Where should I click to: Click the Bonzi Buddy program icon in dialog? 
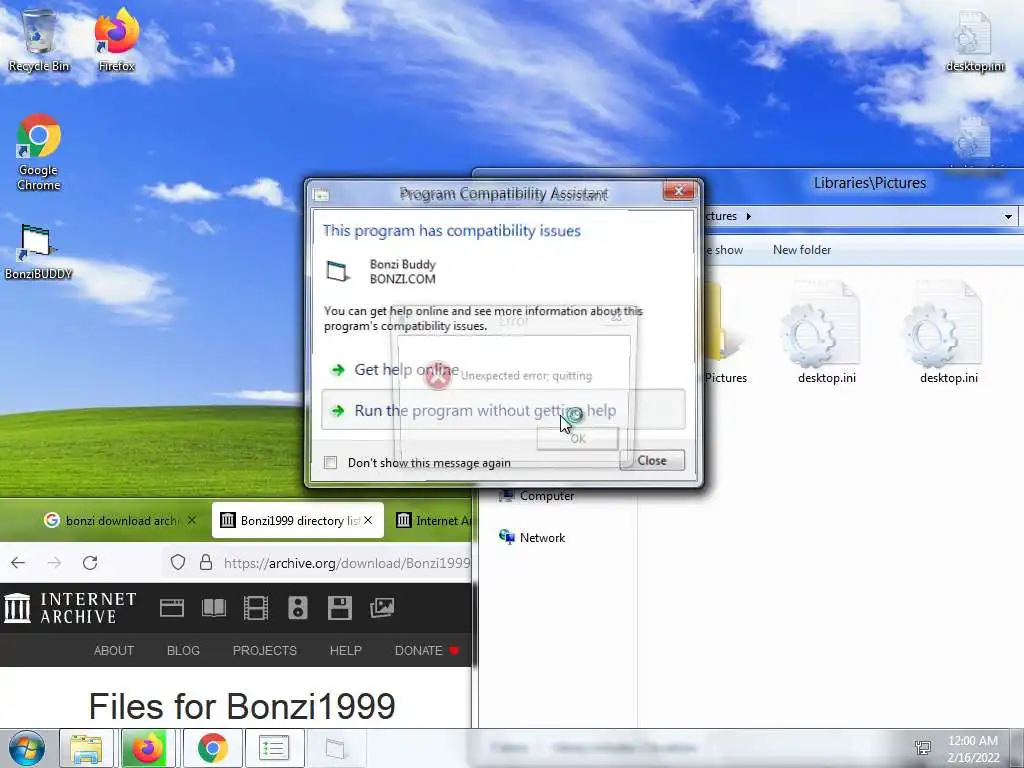338,271
